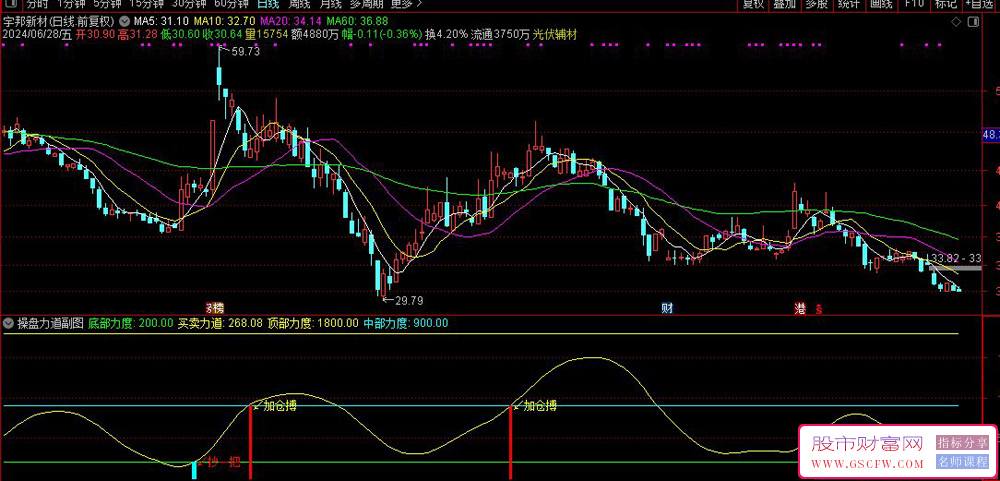This screenshot has height=481, width=1000.
Task: Expand the 操盘力道副图 indicator dropdown arrow
Action: [x=9, y=323]
